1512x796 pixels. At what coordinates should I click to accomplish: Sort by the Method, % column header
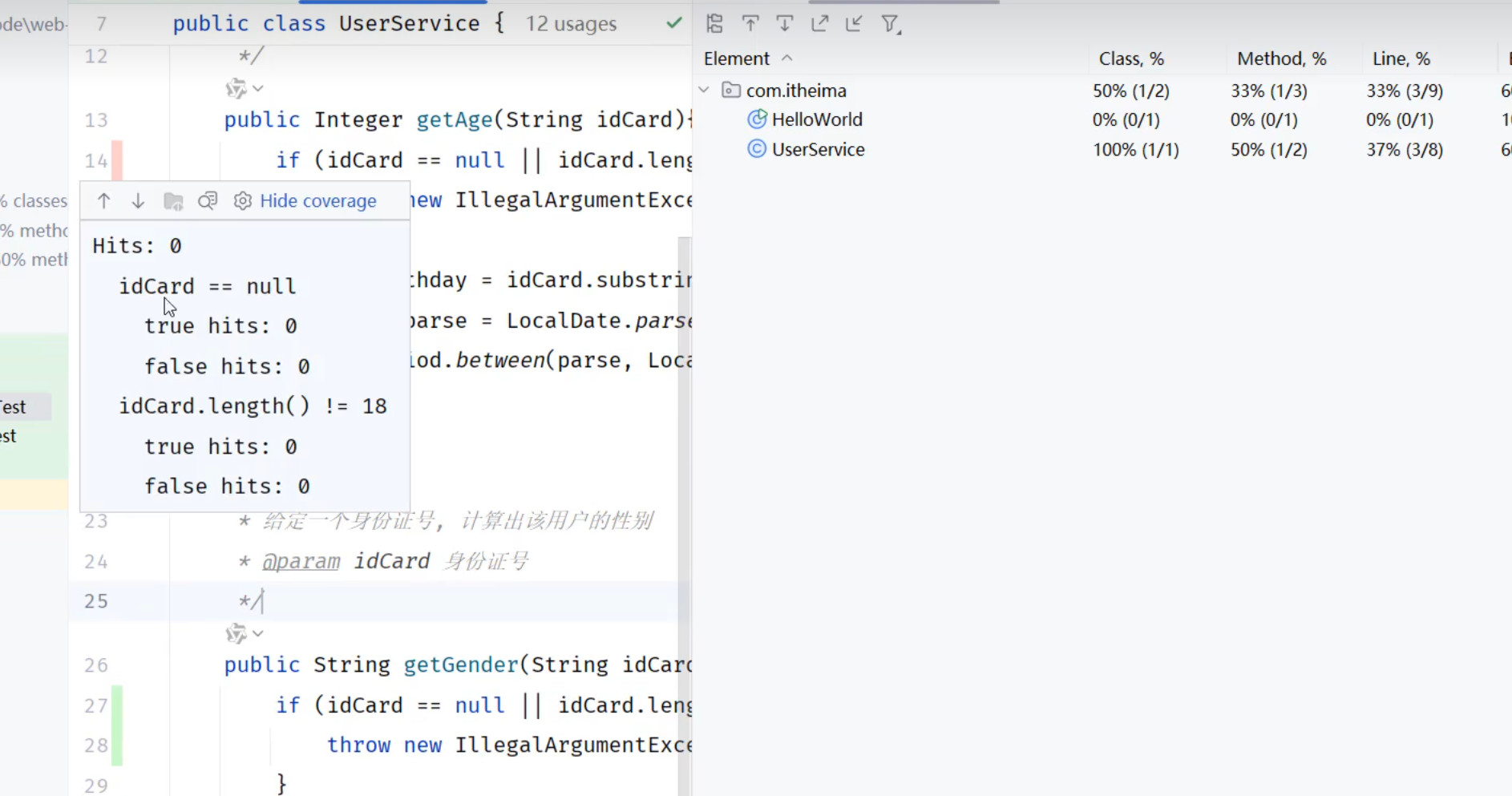click(1281, 59)
